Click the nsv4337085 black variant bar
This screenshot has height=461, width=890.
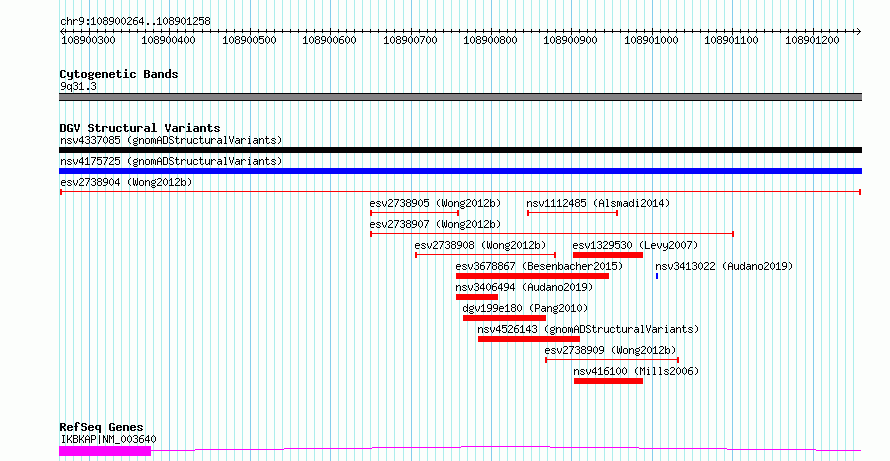pos(460,150)
